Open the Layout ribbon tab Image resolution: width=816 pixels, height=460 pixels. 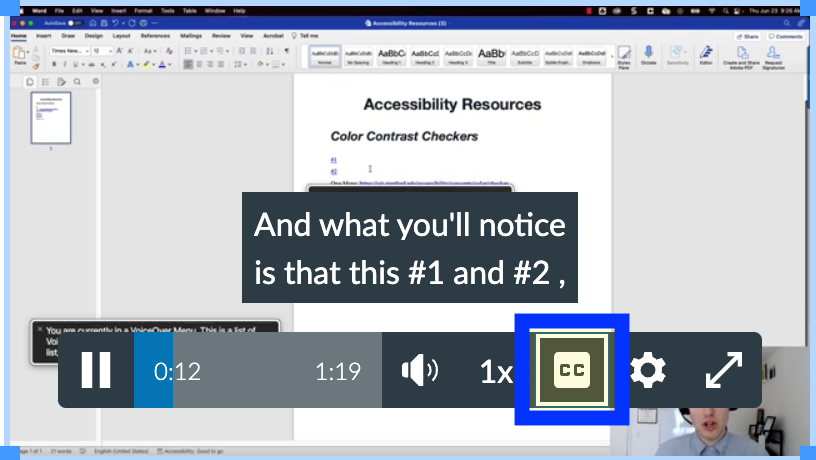coord(121,36)
